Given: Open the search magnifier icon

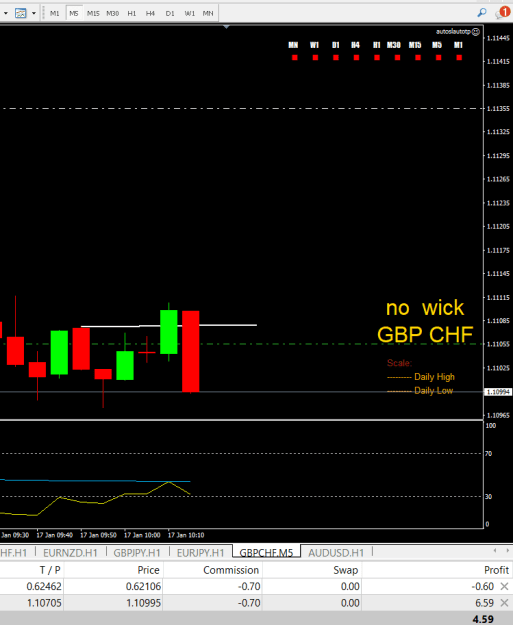Looking at the screenshot, I should (482, 13).
